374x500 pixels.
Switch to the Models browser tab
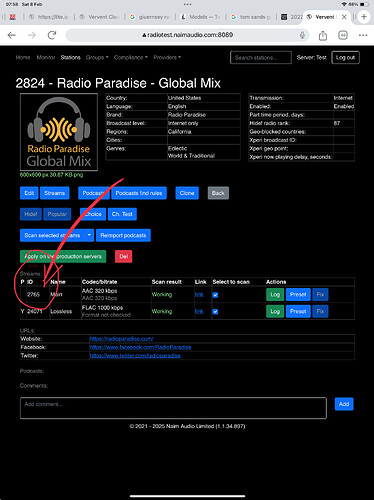click(200, 17)
